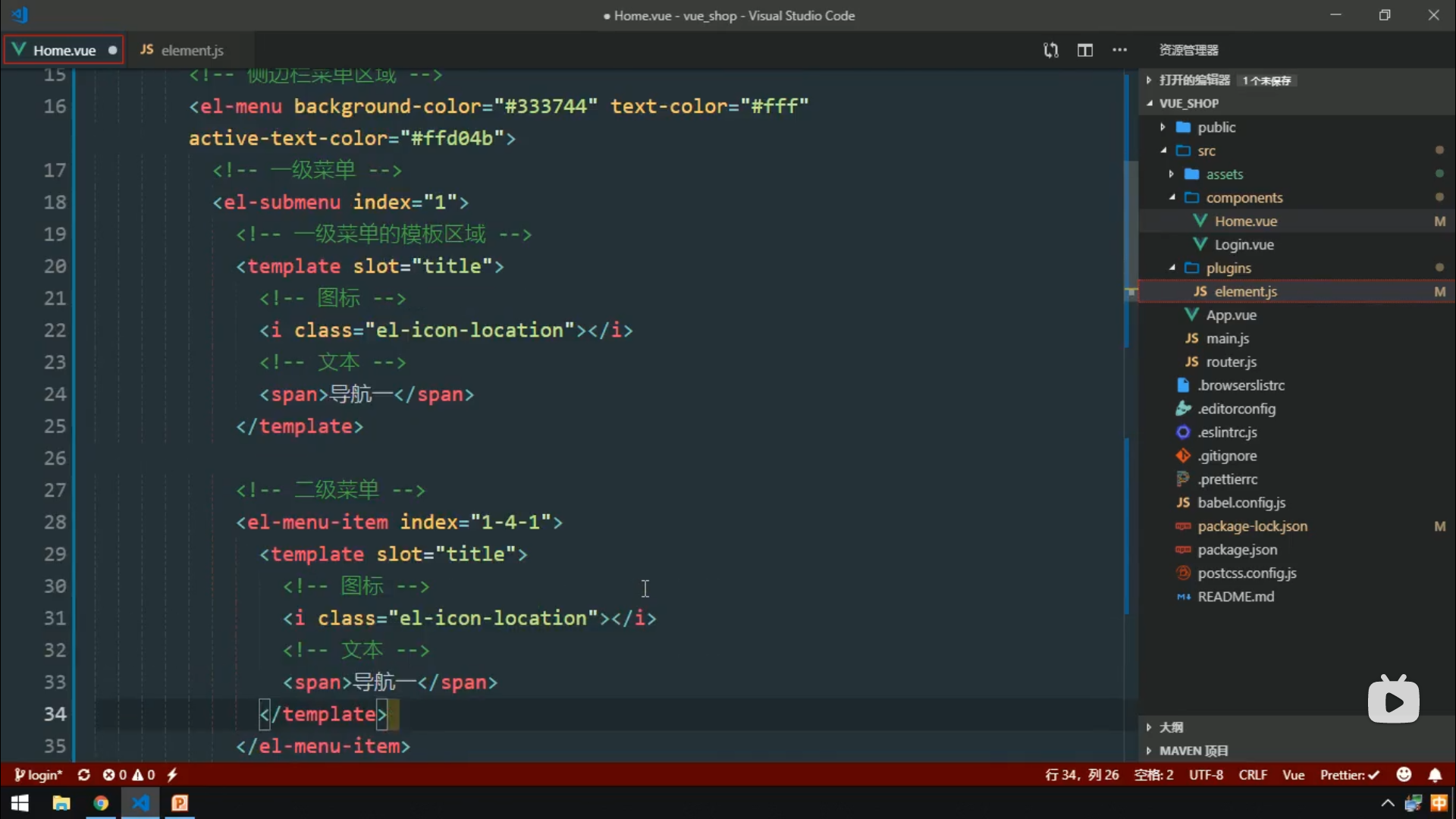Screen dimensions: 1456x819
Task: Click the login* git branch indicator
Action: pyautogui.click(x=39, y=775)
